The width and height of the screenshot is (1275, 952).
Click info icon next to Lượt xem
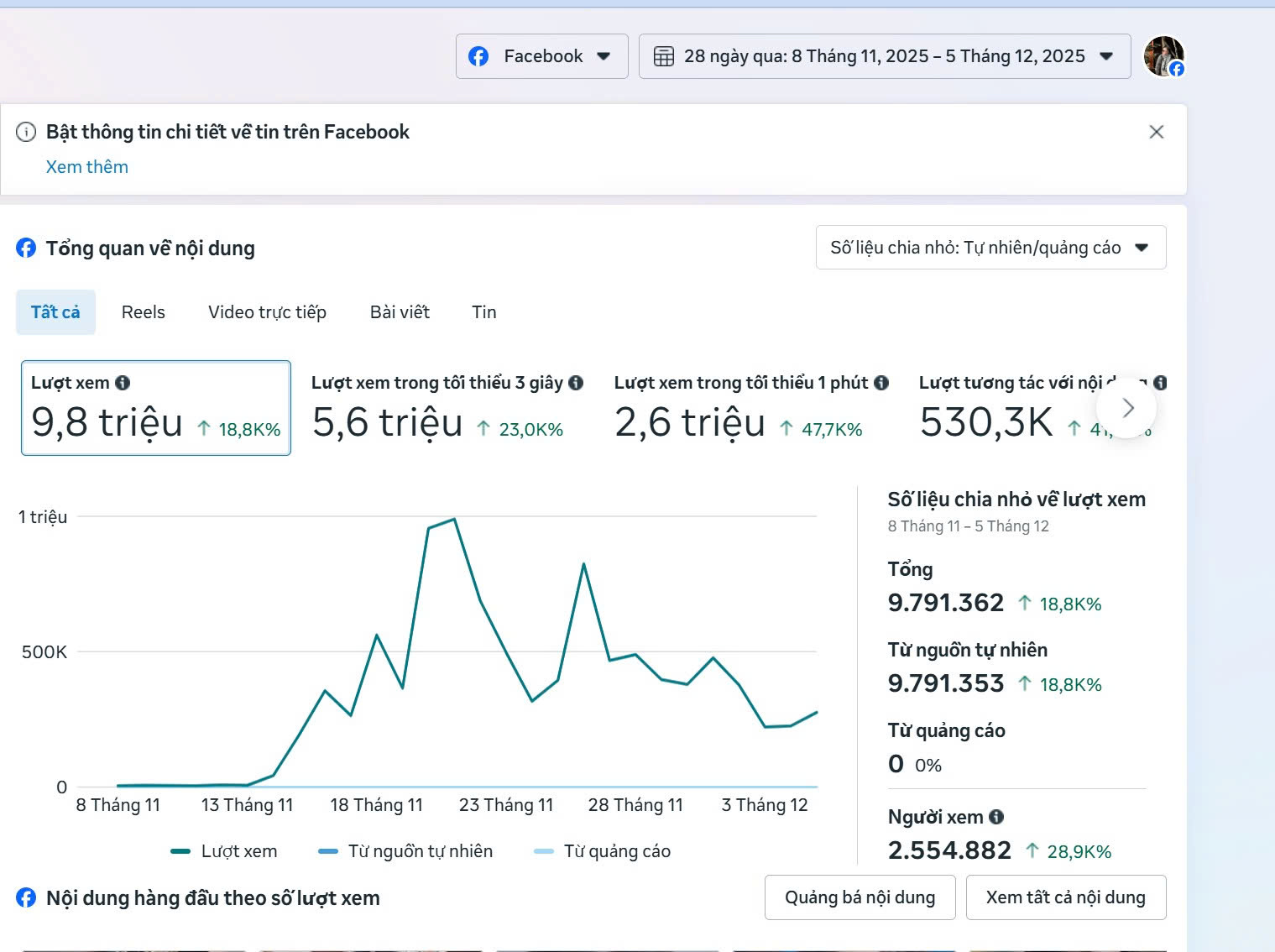click(x=123, y=383)
